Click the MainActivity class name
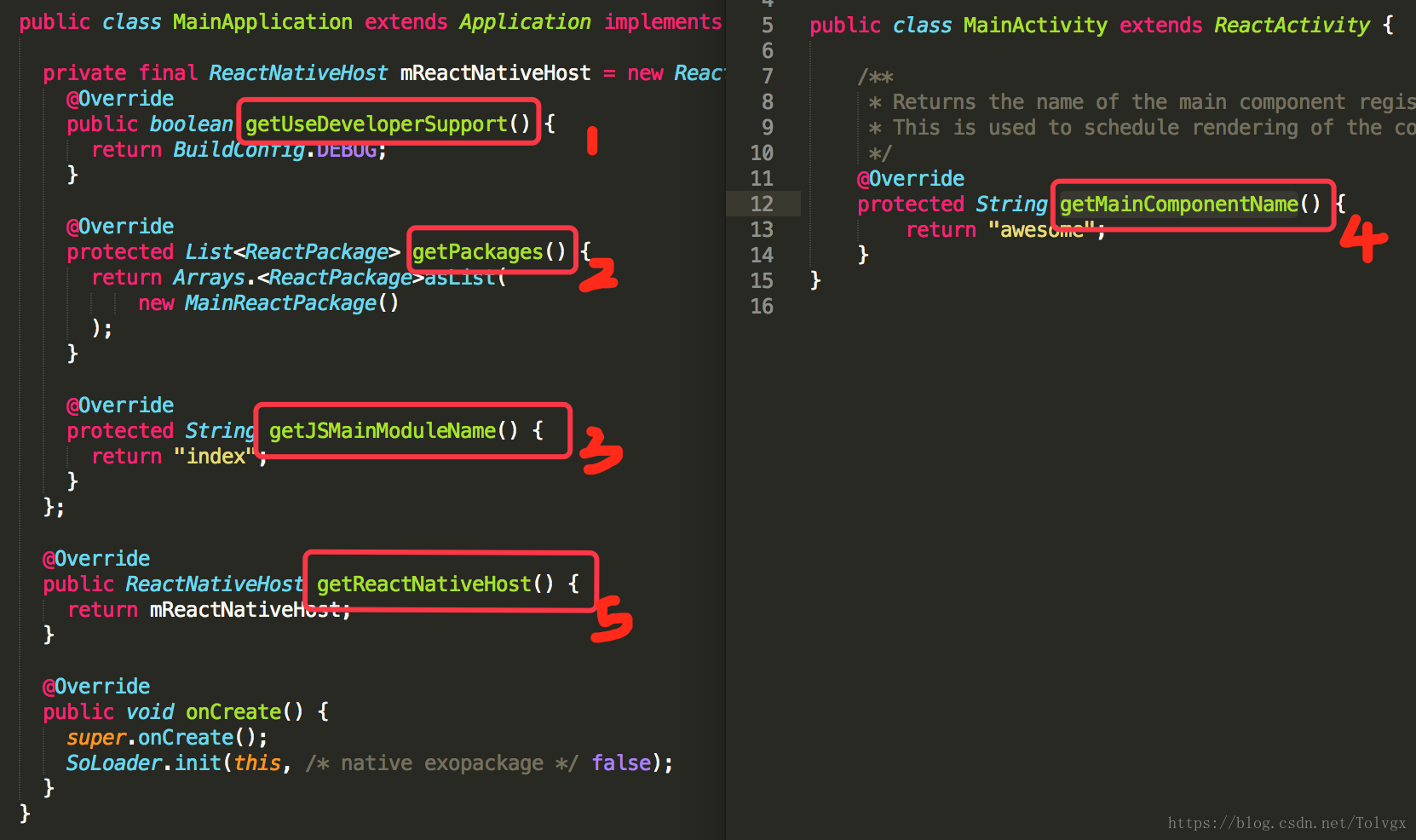Viewport: 1416px width, 840px height. (x=1035, y=26)
